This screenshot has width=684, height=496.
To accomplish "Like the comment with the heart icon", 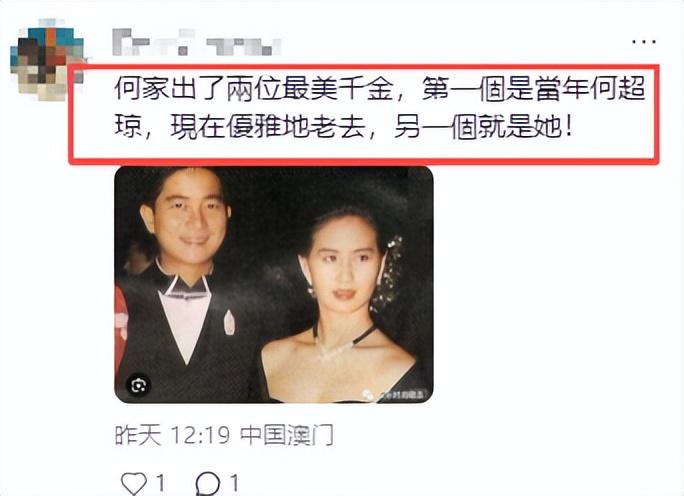I will pos(133,483).
